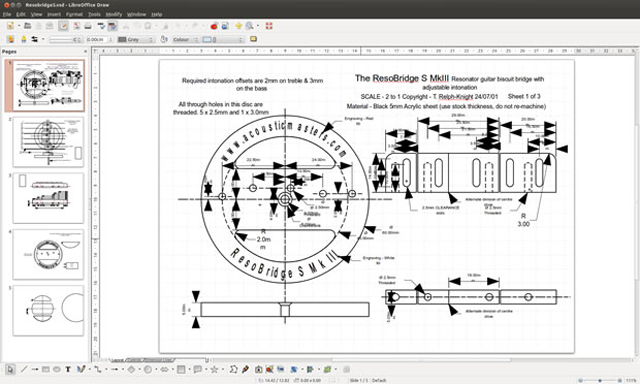The height and width of the screenshot is (384, 640).
Task: Open the Modify menu
Action: tap(114, 14)
